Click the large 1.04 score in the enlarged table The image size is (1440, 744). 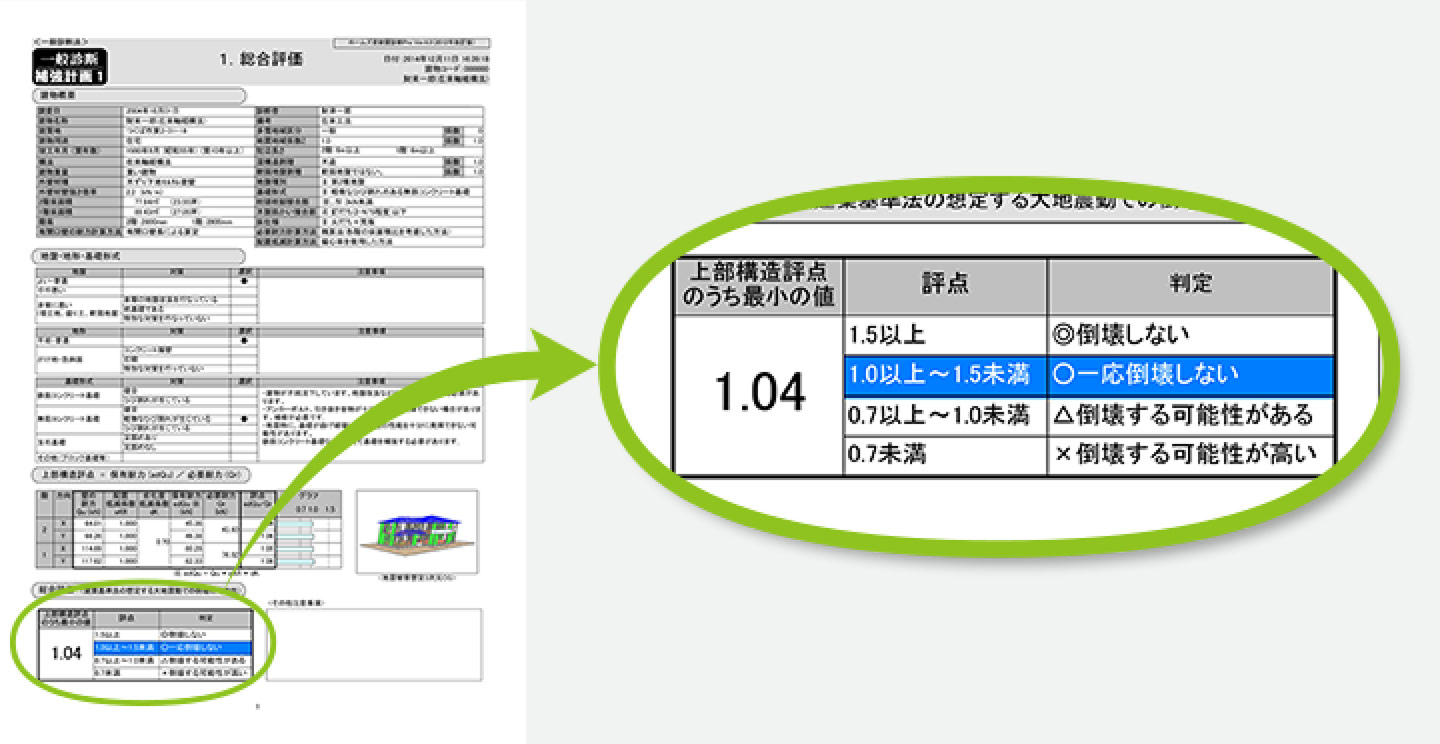(760, 395)
